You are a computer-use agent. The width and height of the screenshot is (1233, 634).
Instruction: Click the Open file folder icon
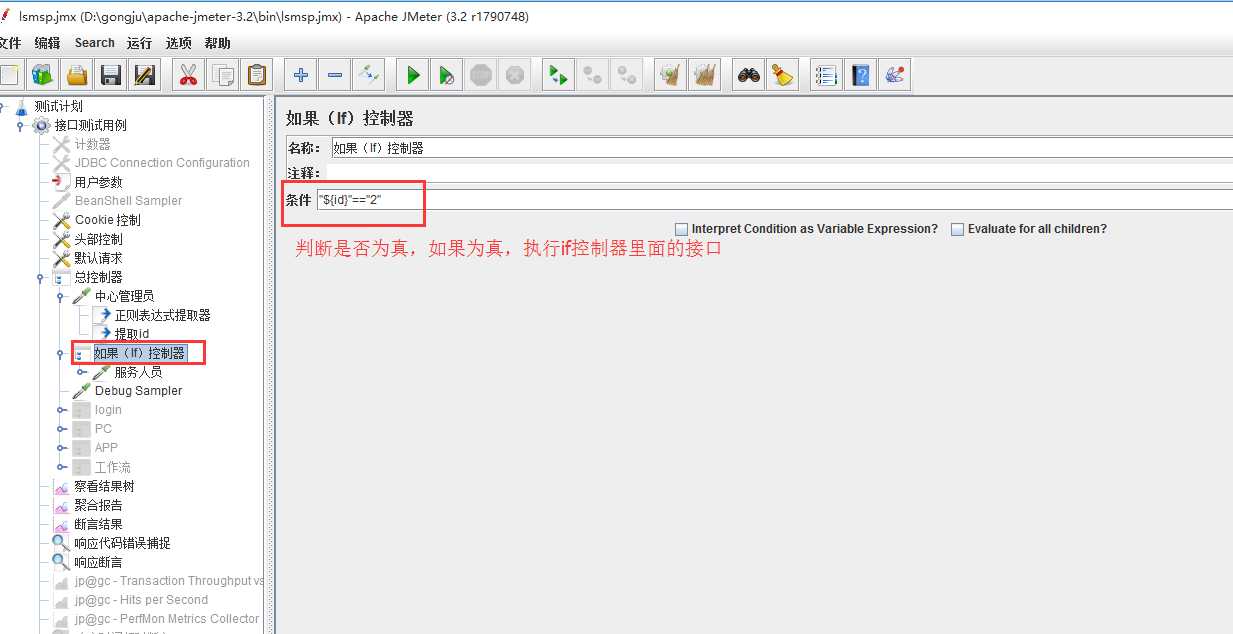click(77, 75)
